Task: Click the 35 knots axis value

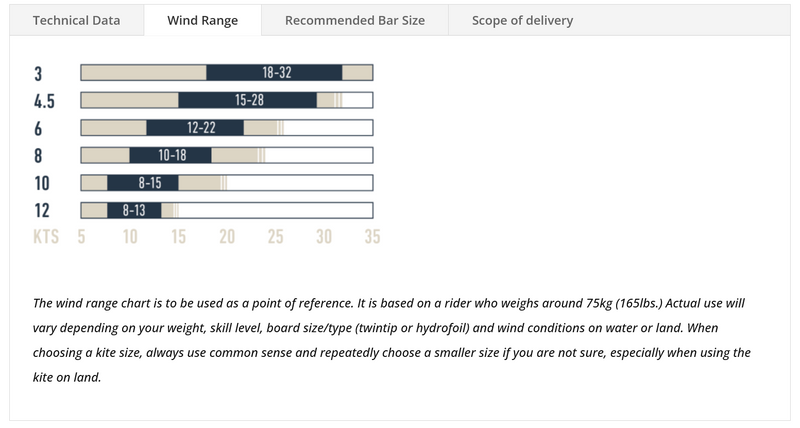Action: pyautogui.click(x=372, y=237)
